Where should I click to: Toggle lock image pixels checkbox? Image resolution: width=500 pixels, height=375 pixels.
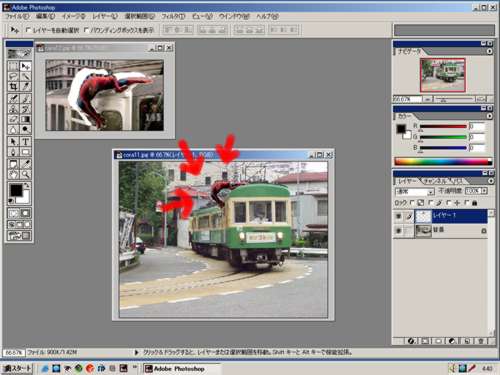(430, 203)
